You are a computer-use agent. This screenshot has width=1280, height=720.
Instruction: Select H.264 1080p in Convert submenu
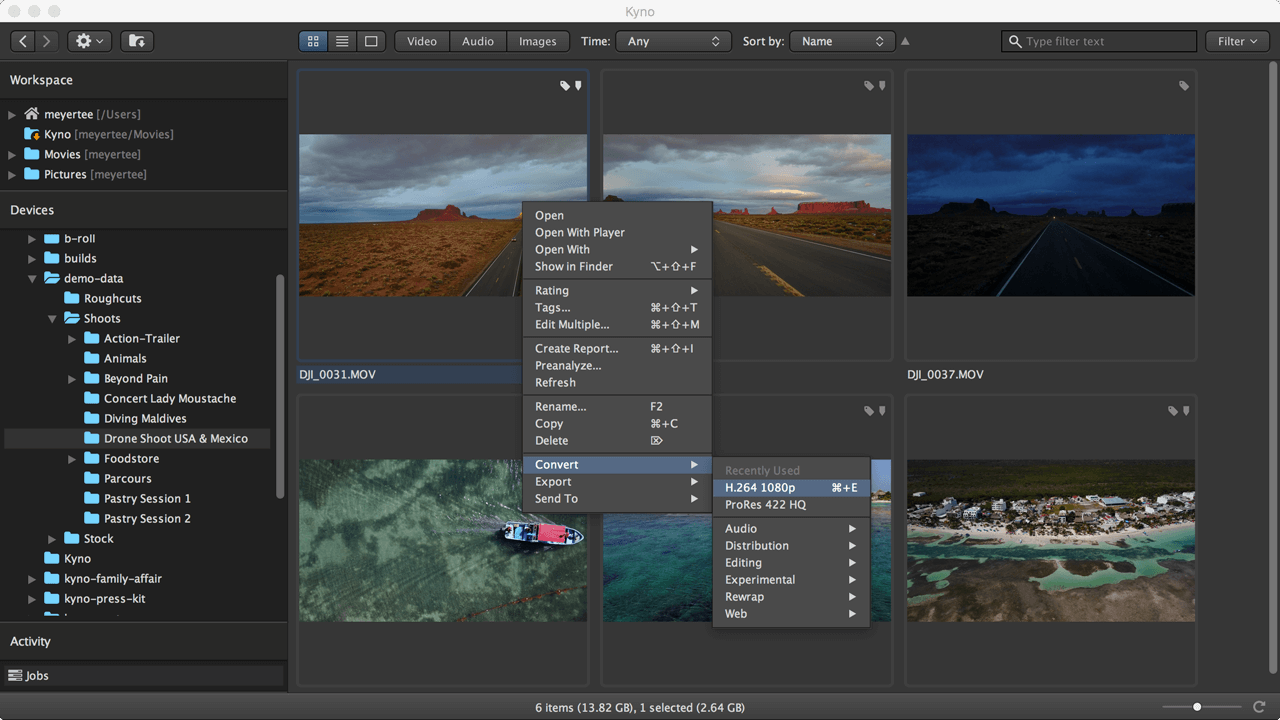pyautogui.click(x=760, y=488)
